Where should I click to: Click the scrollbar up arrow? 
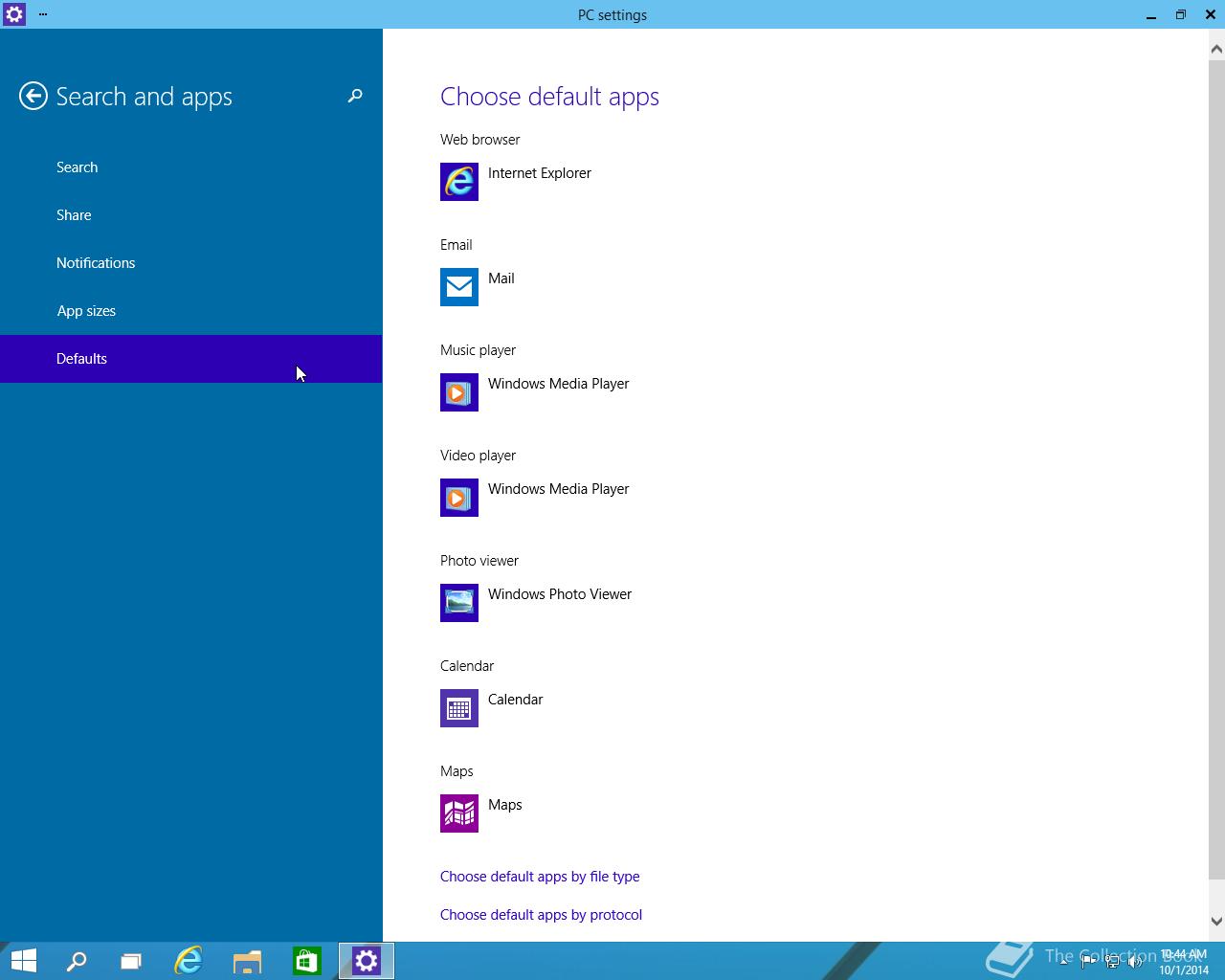tap(1216, 48)
